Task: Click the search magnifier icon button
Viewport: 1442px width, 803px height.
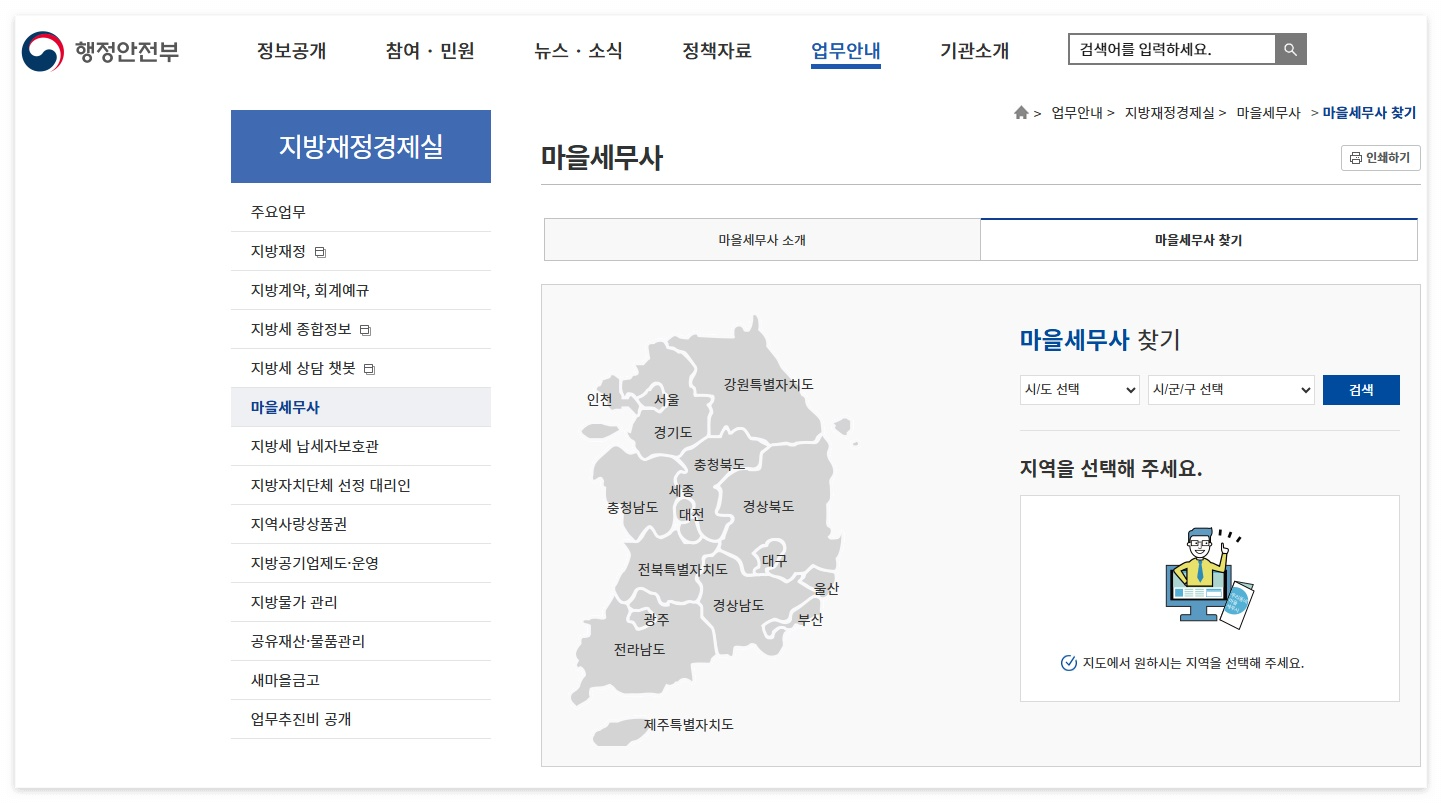Action: (x=1290, y=49)
